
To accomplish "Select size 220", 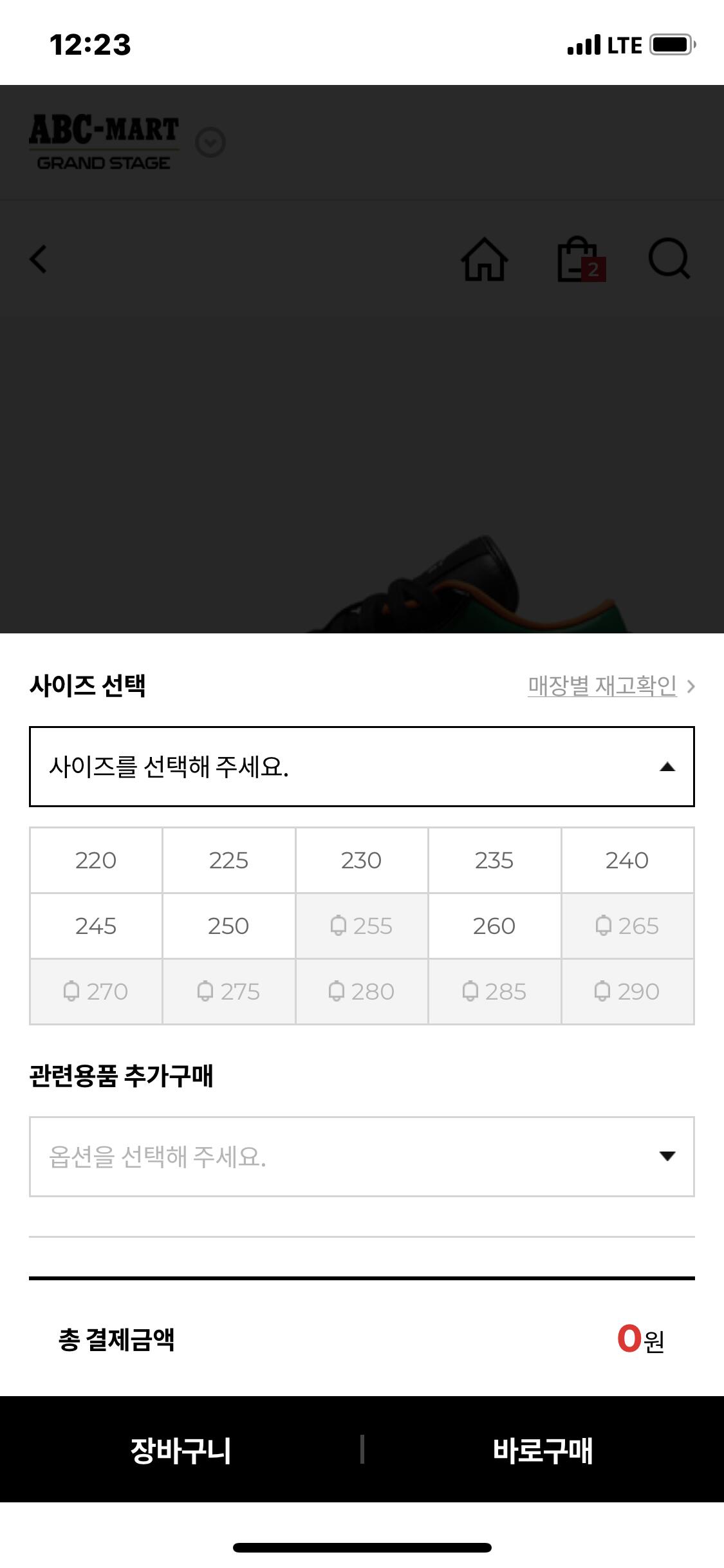I will [x=96, y=860].
